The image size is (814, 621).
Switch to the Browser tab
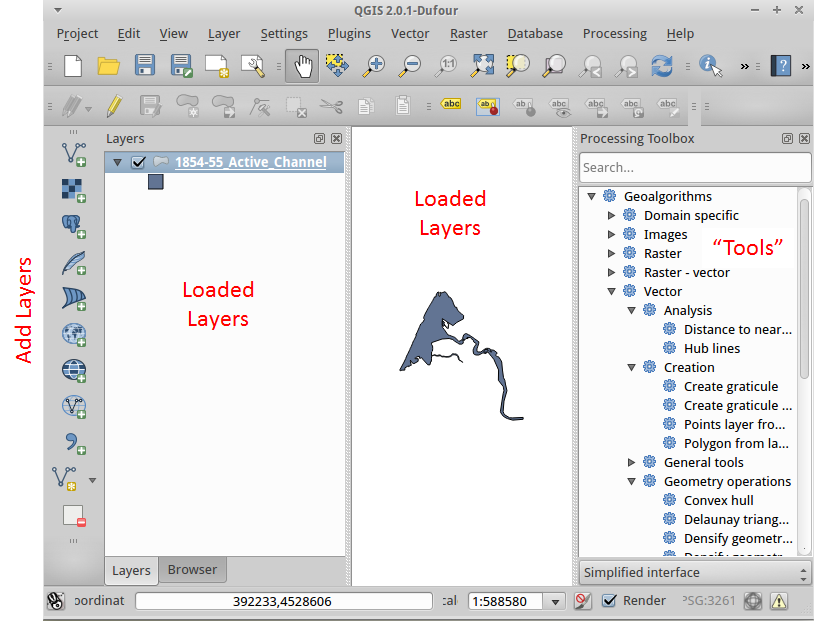click(x=192, y=570)
